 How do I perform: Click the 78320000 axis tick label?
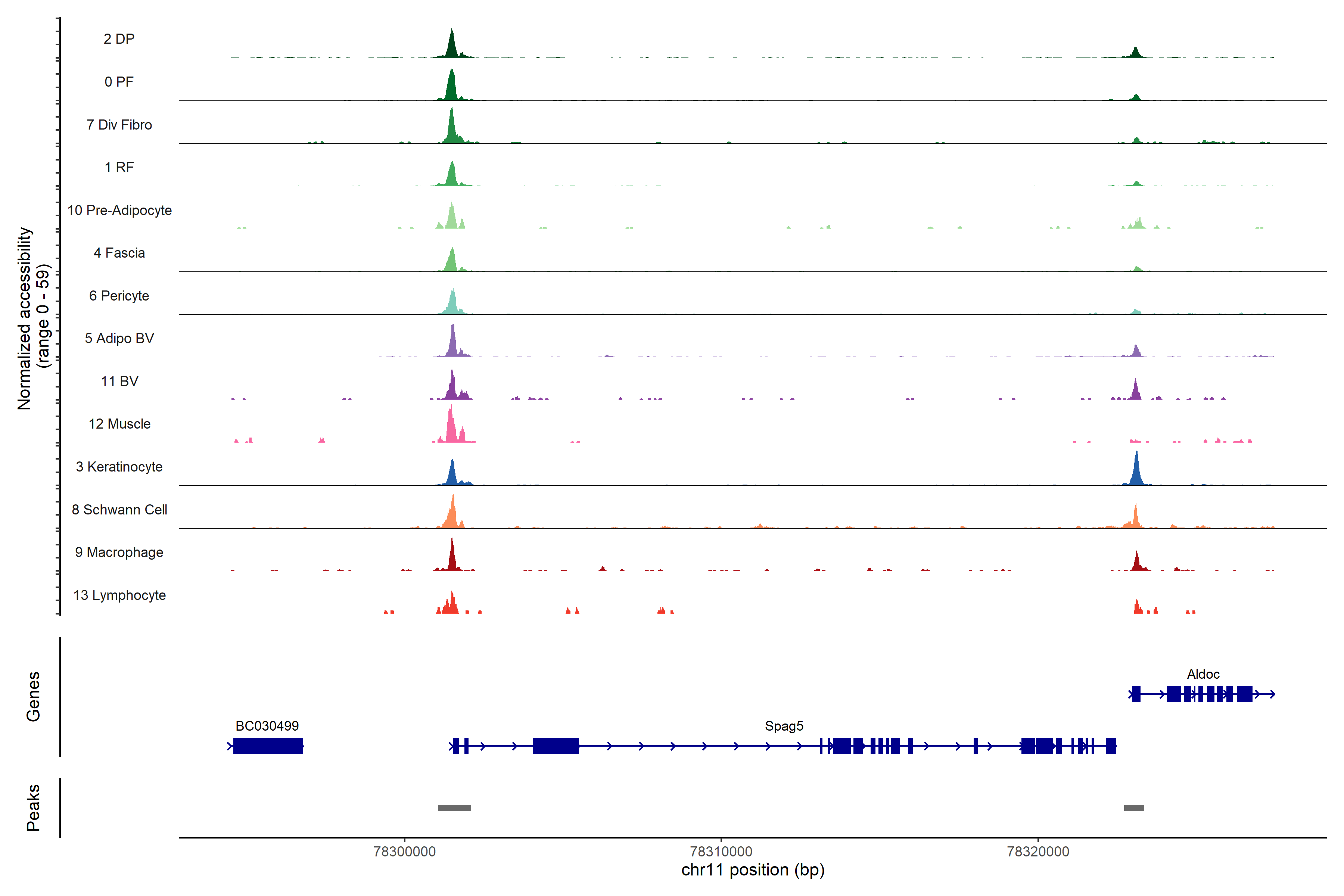(x=1038, y=852)
